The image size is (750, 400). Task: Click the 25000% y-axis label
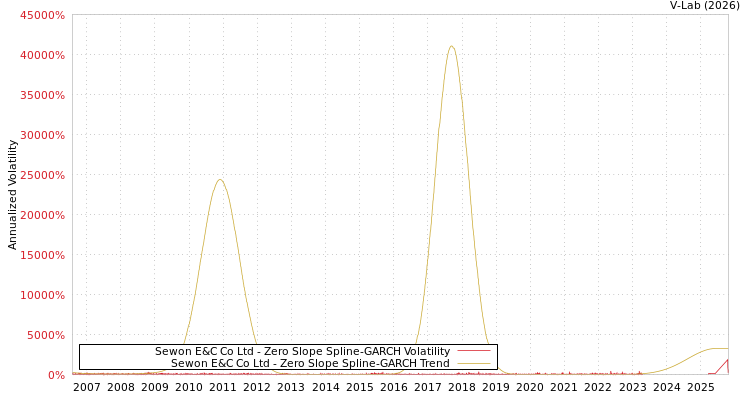click(x=42, y=176)
